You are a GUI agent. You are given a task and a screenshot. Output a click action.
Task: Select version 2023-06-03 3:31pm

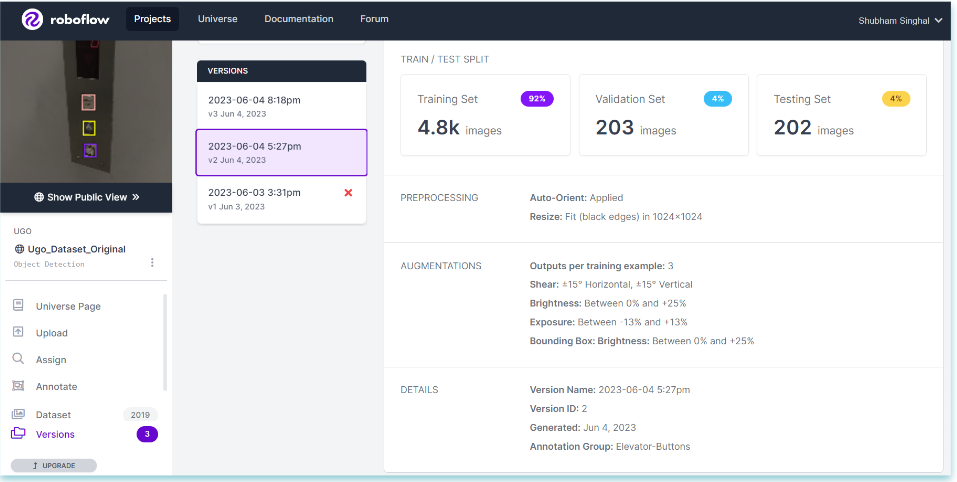tap(281, 199)
